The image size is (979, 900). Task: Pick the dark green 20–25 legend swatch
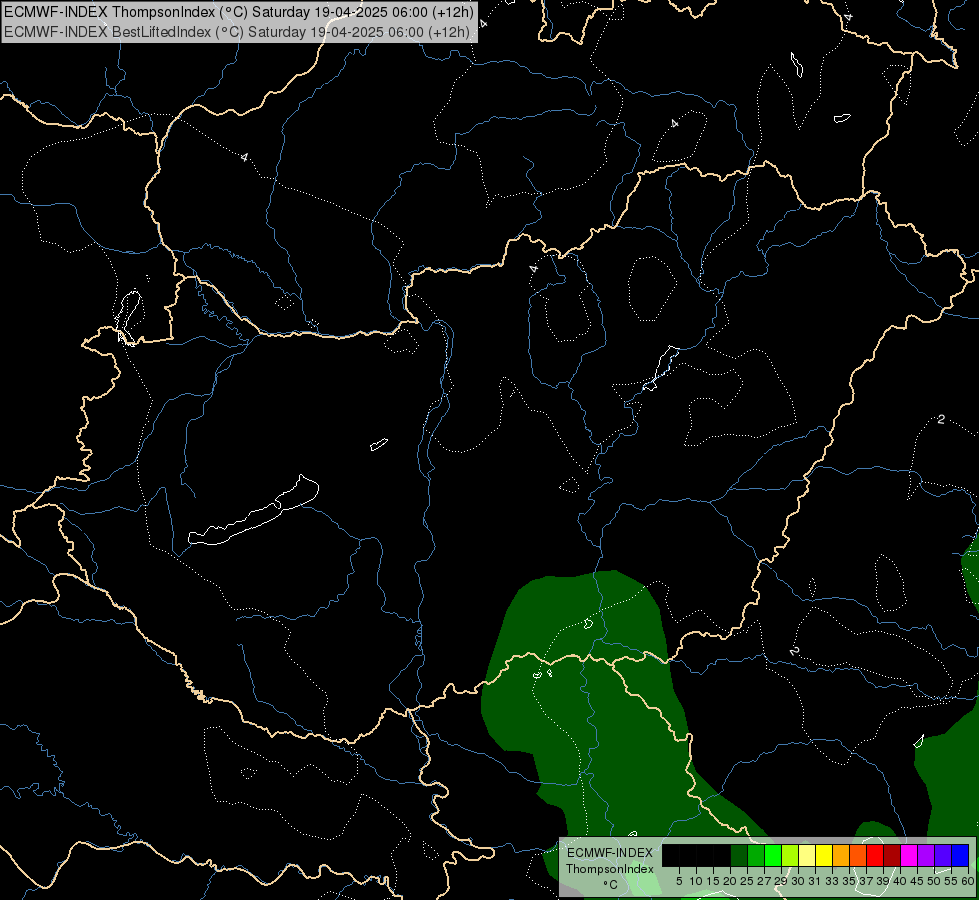tap(739, 855)
